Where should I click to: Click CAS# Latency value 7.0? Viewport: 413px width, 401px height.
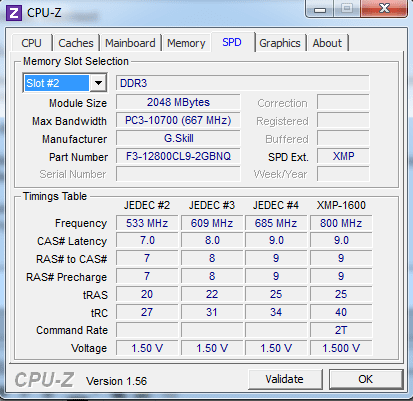coord(147,240)
